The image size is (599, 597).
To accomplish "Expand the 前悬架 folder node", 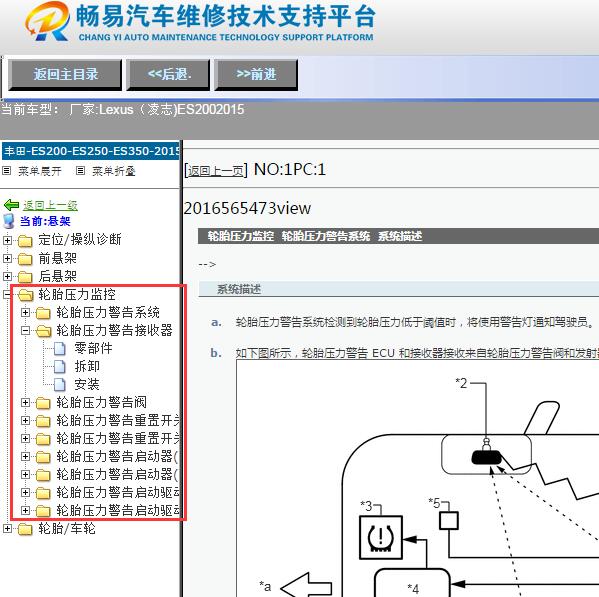I will click(7, 258).
